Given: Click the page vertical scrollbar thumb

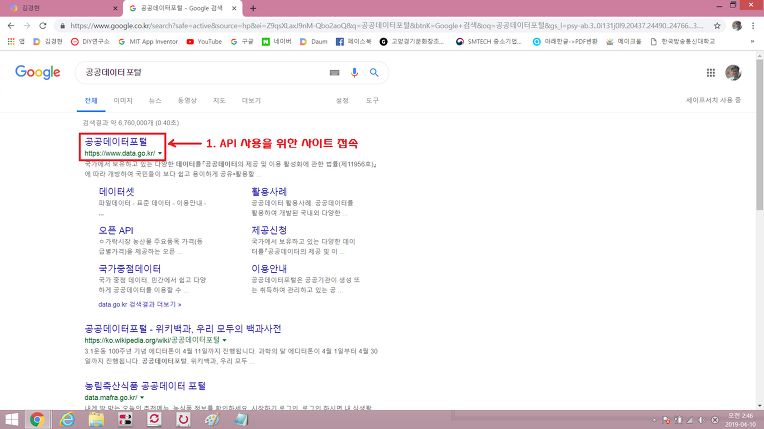Looking at the screenshot, I should pos(760,136).
